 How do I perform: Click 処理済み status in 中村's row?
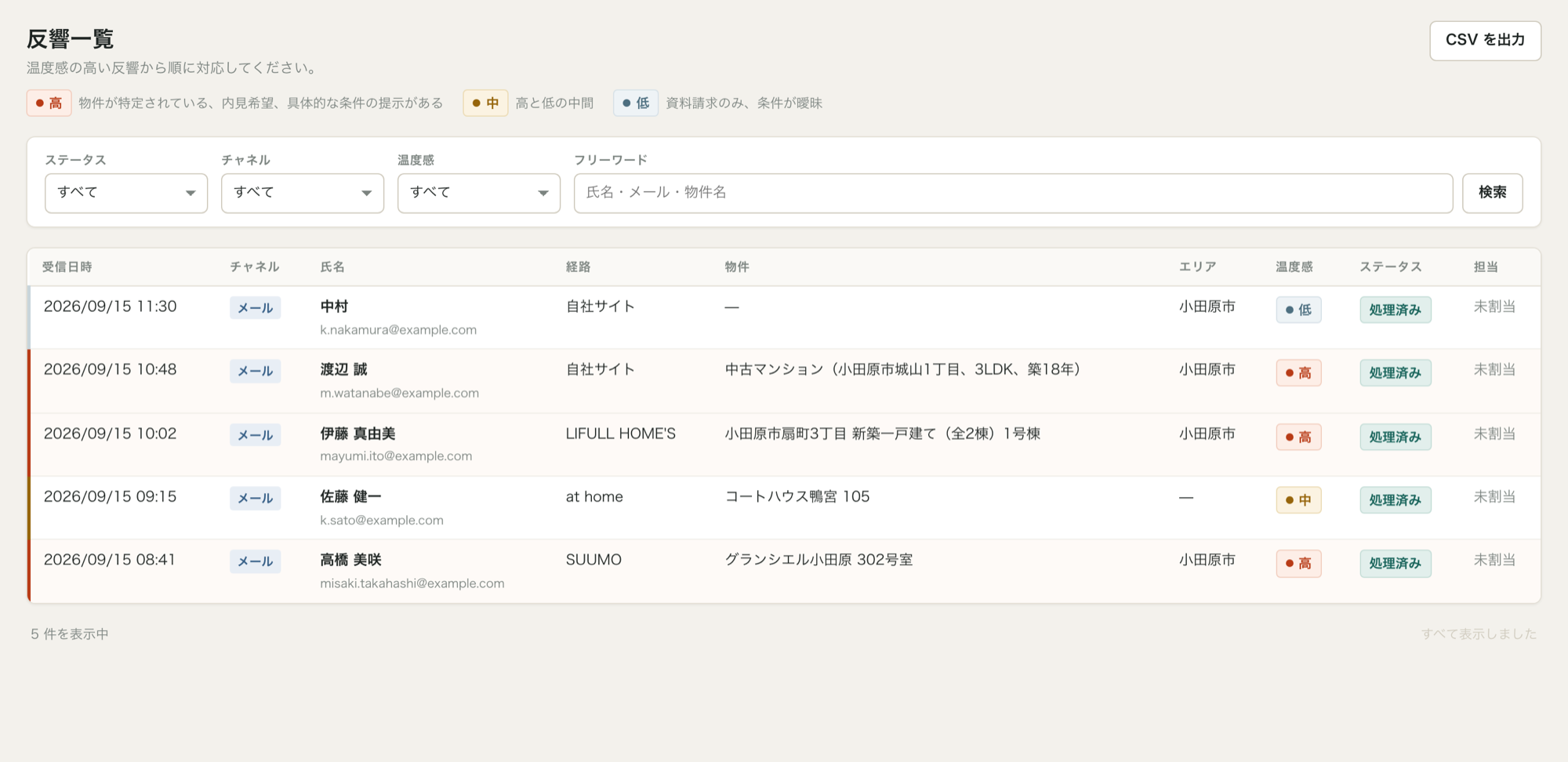tap(1396, 310)
